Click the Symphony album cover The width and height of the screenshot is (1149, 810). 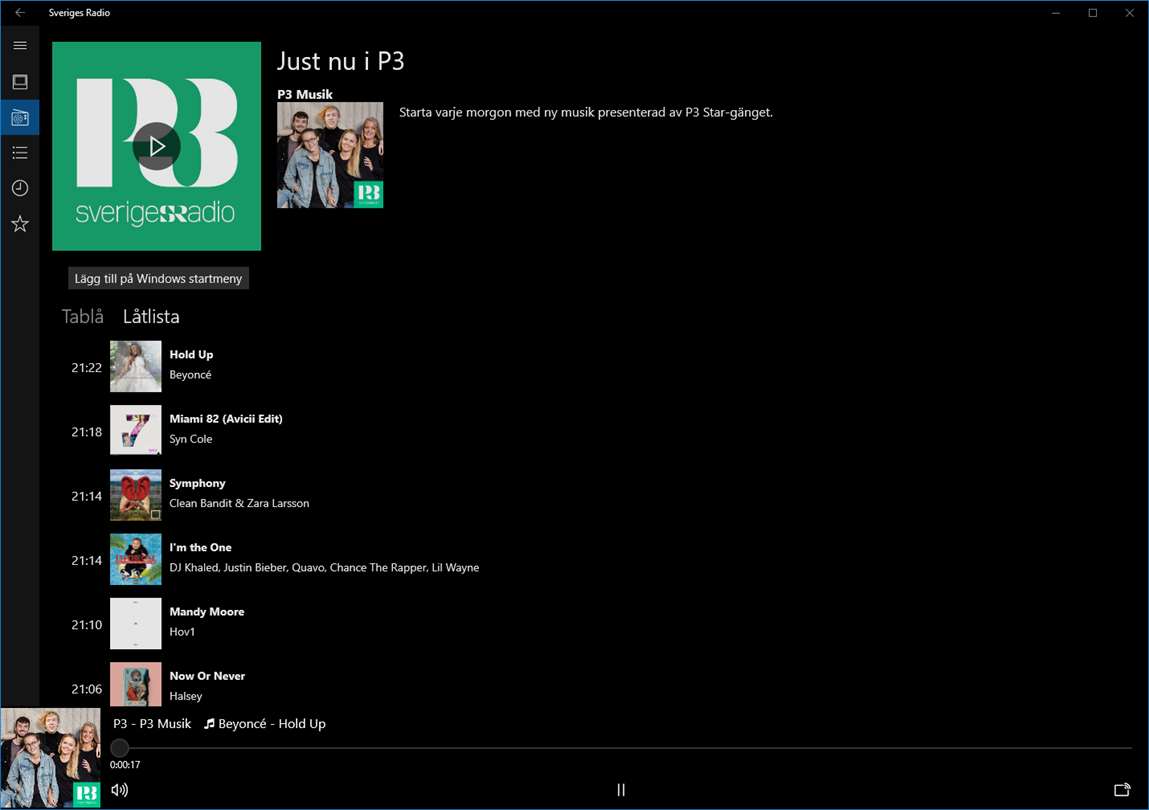[x=136, y=495]
